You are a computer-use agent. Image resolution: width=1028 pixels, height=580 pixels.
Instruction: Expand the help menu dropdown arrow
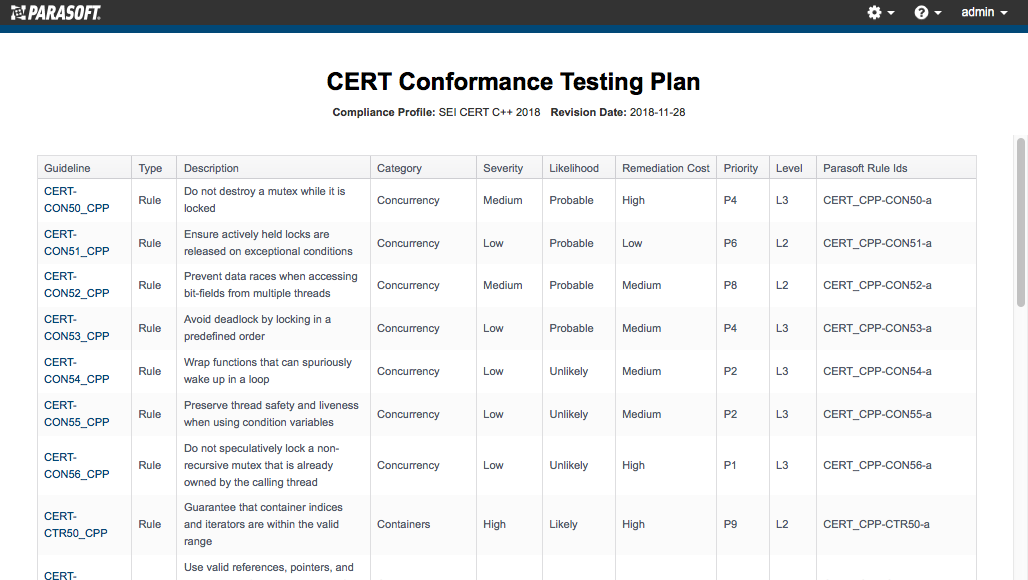(938, 13)
